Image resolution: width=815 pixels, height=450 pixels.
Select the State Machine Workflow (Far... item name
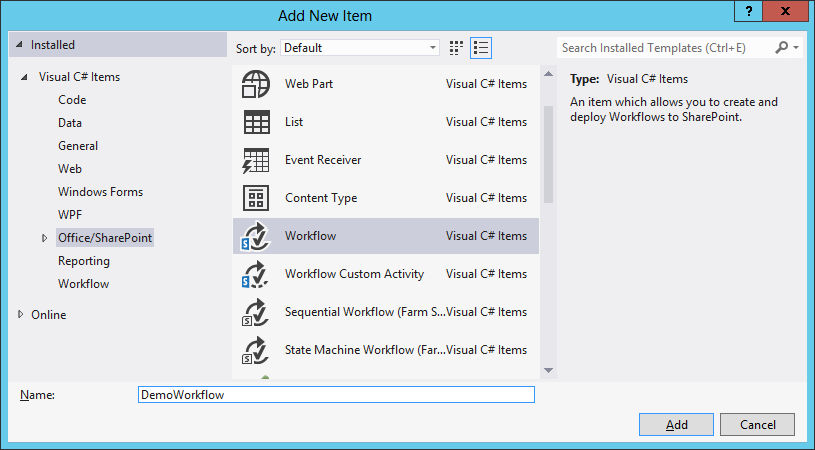364,350
